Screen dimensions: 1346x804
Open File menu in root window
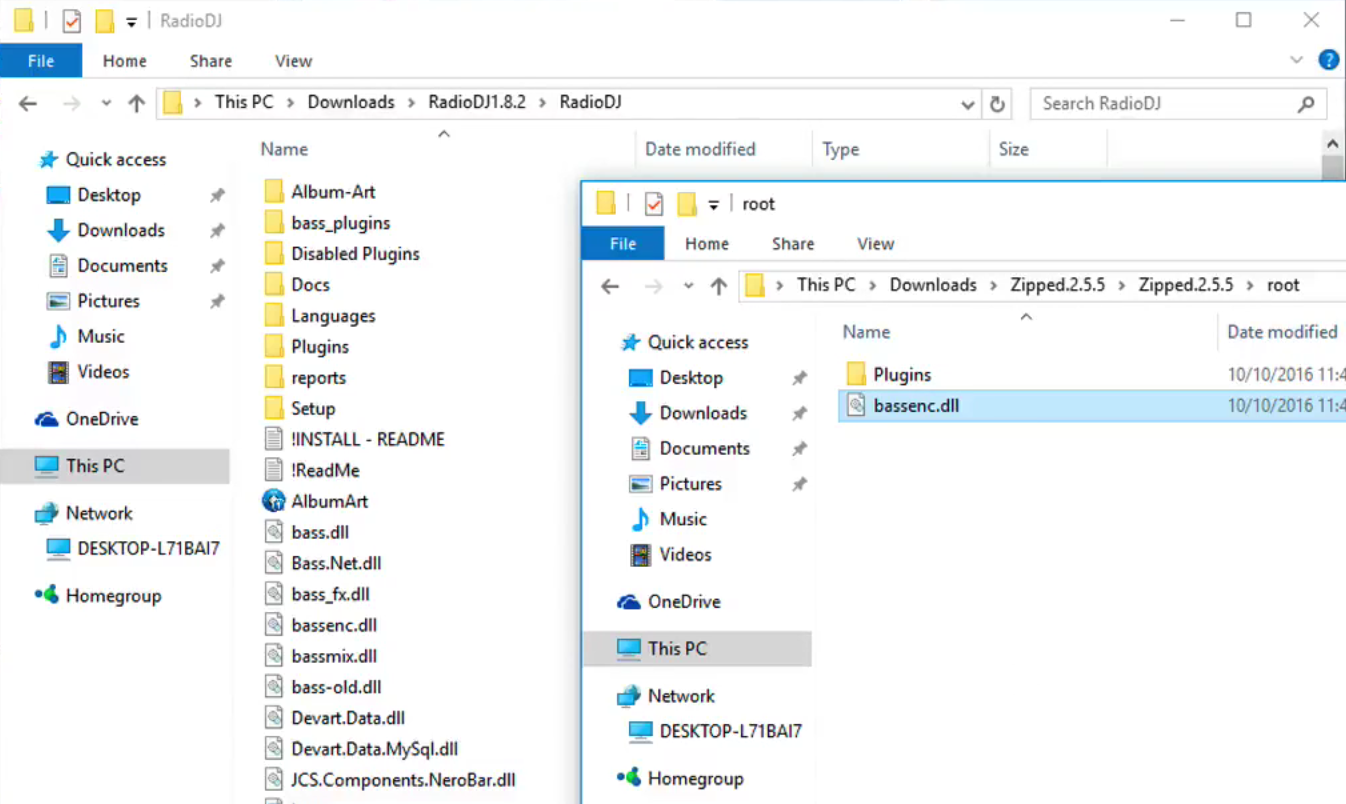623,244
